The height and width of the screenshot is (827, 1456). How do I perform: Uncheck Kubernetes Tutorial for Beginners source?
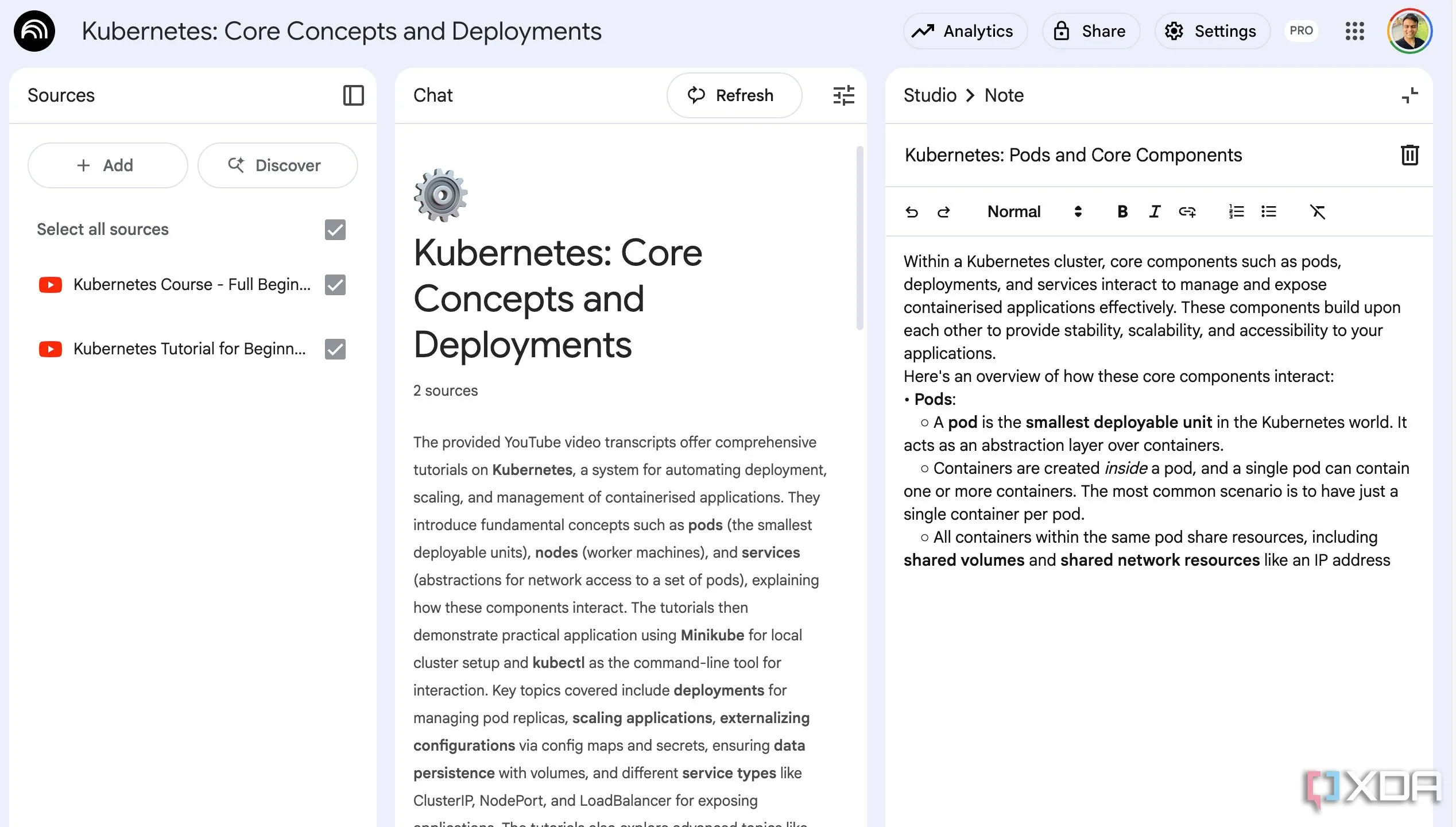click(335, 349)
